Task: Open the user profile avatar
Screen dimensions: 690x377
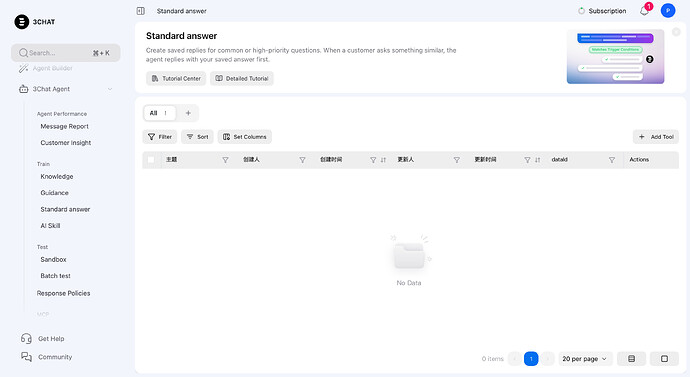Action: [x=668, y=11]
